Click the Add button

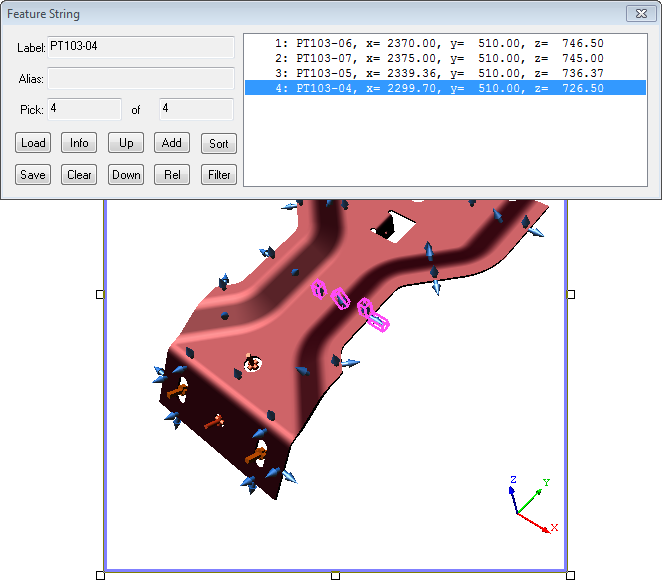pyautogui.click(x=172, y=143)
